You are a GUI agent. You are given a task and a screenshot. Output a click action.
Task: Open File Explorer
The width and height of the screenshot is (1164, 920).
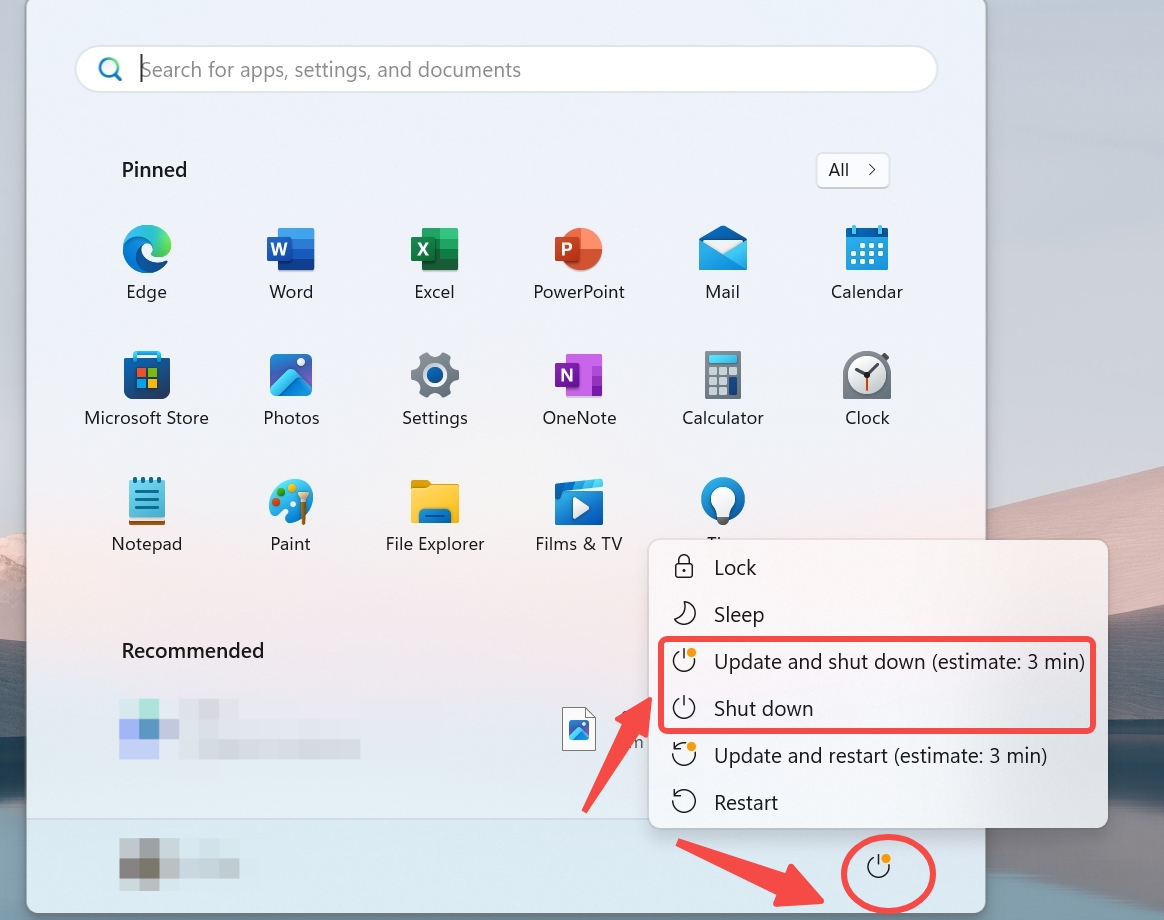tap(434, 515)
